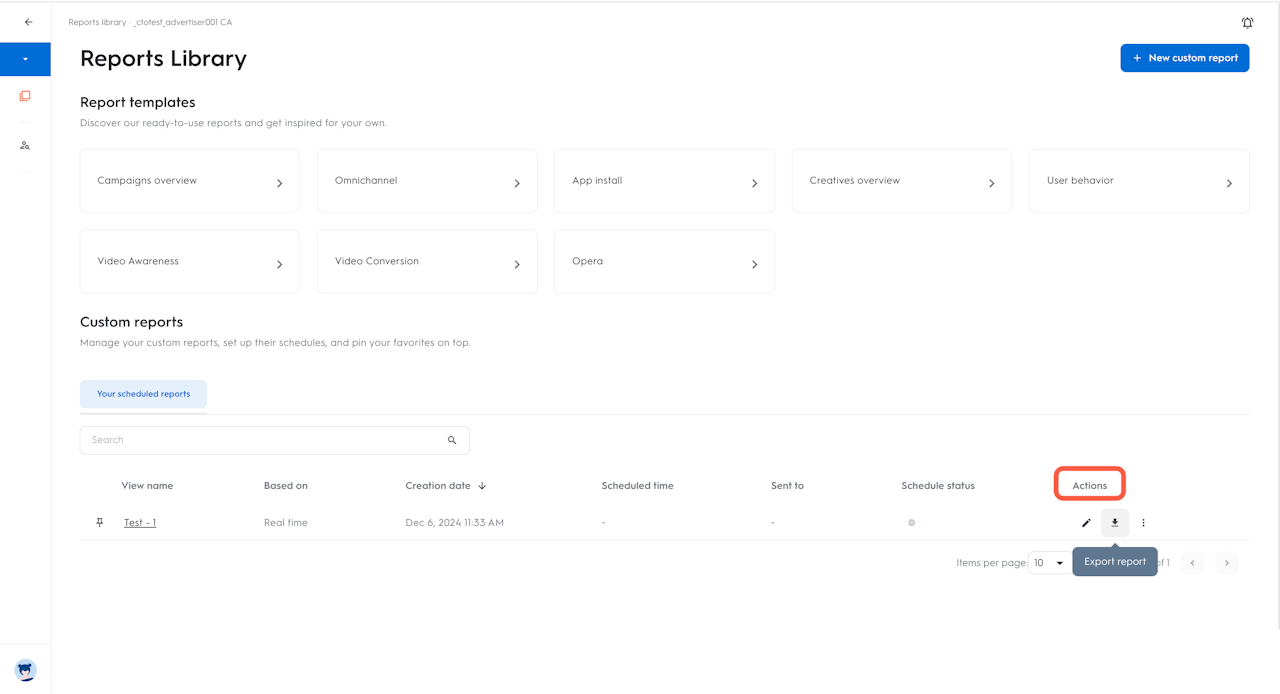The width and height of the screenshot is (1280, 694).
Task: Toggle schedule status for Test - 1
Action: click(911, 523)
